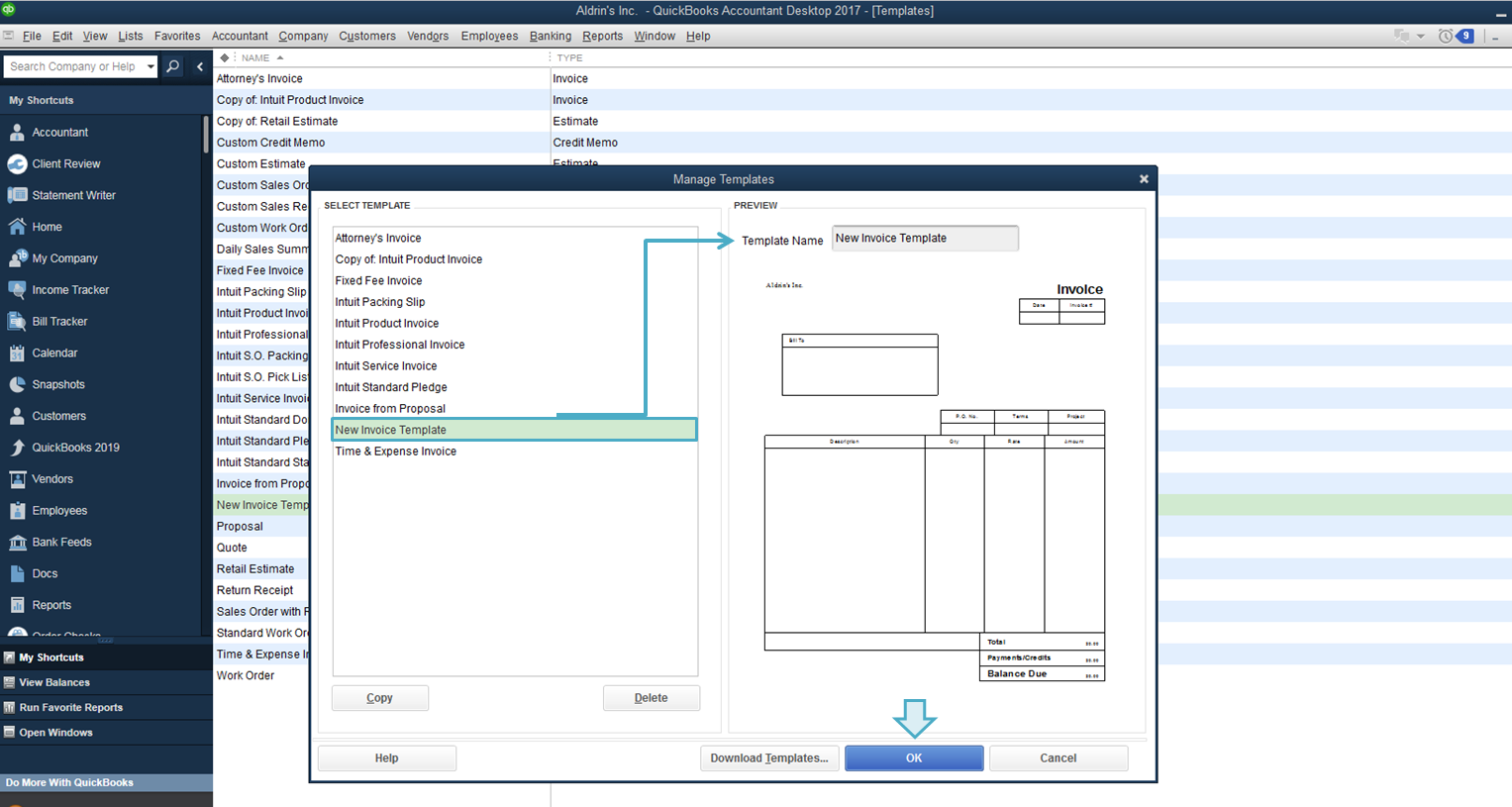
Task: Open Snapshots shortcut
Action: [x=58, y=385]
